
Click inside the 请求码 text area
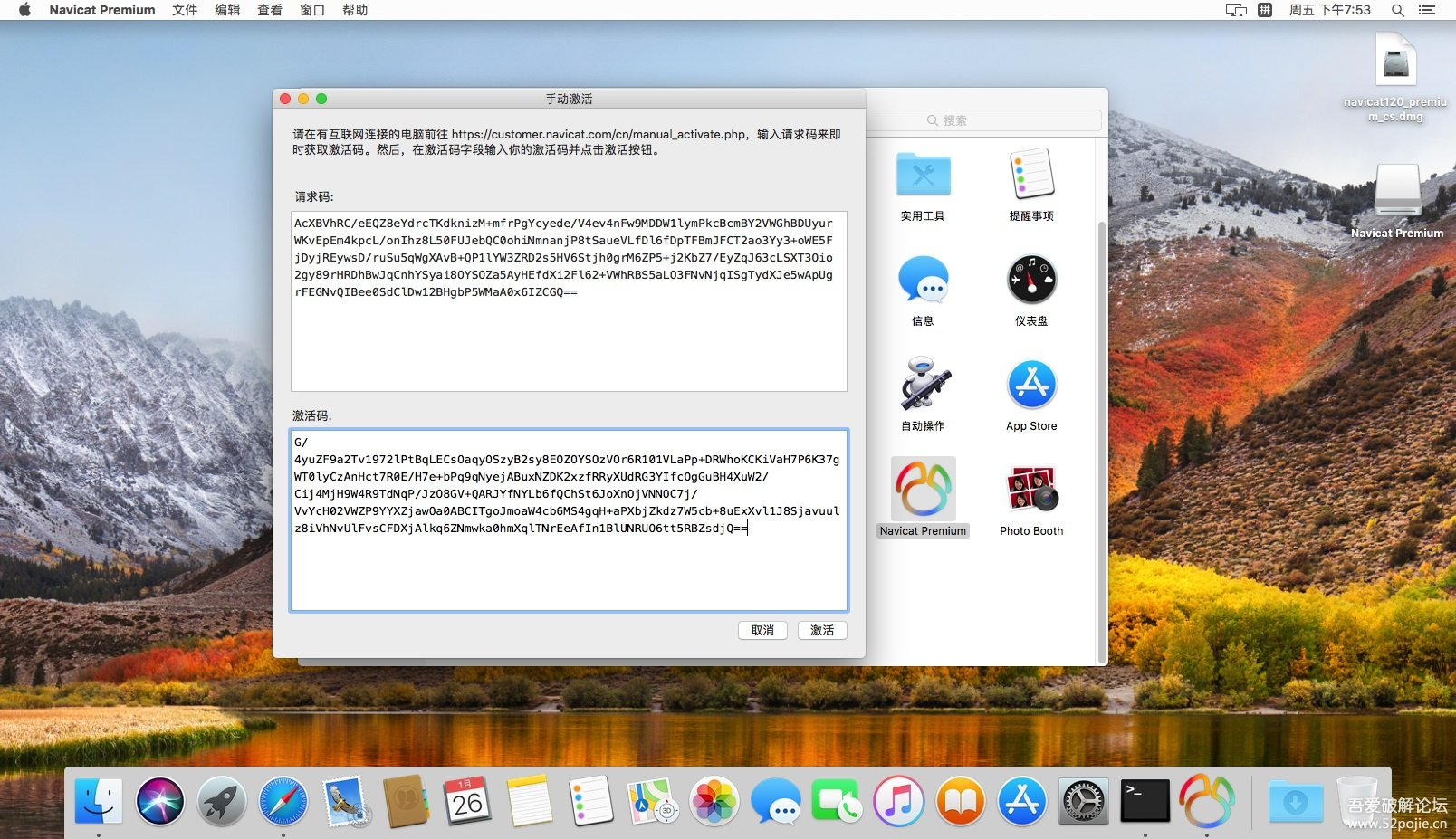[x=569, y=301]
